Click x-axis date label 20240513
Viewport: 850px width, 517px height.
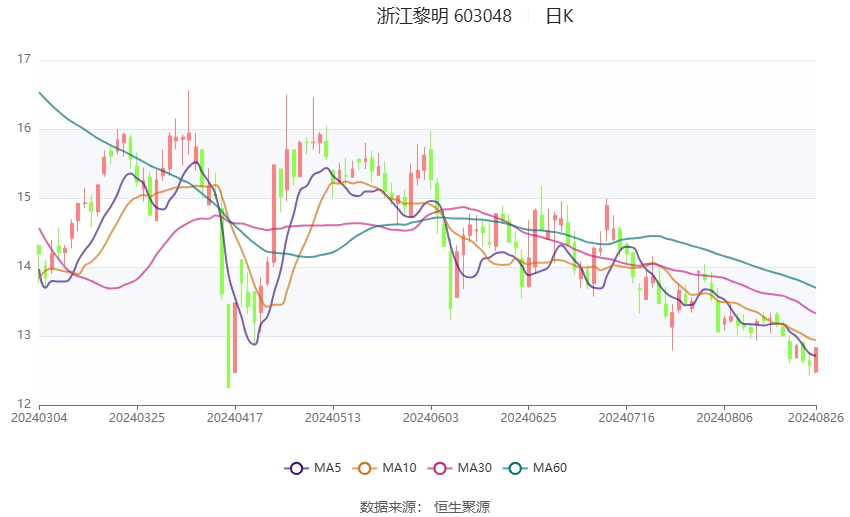[333, 418]
